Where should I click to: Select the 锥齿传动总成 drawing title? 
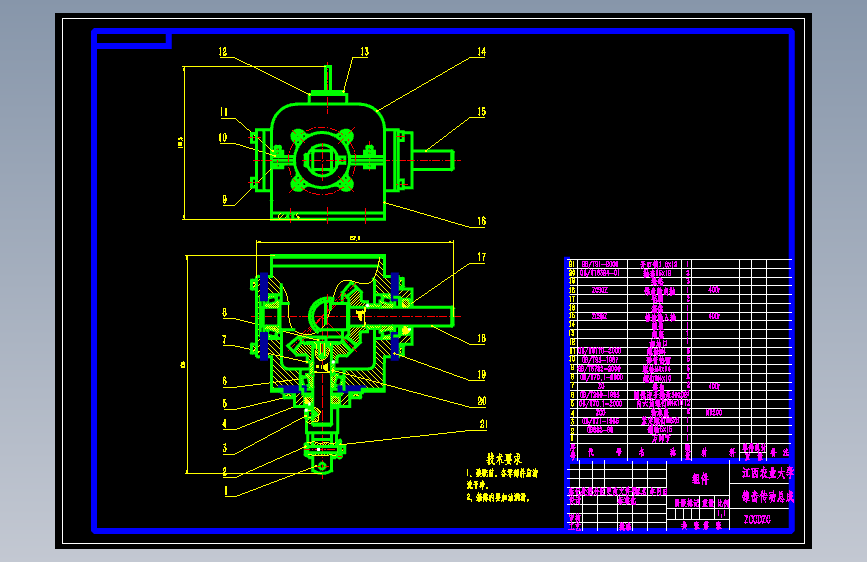[x=767, y=497]
